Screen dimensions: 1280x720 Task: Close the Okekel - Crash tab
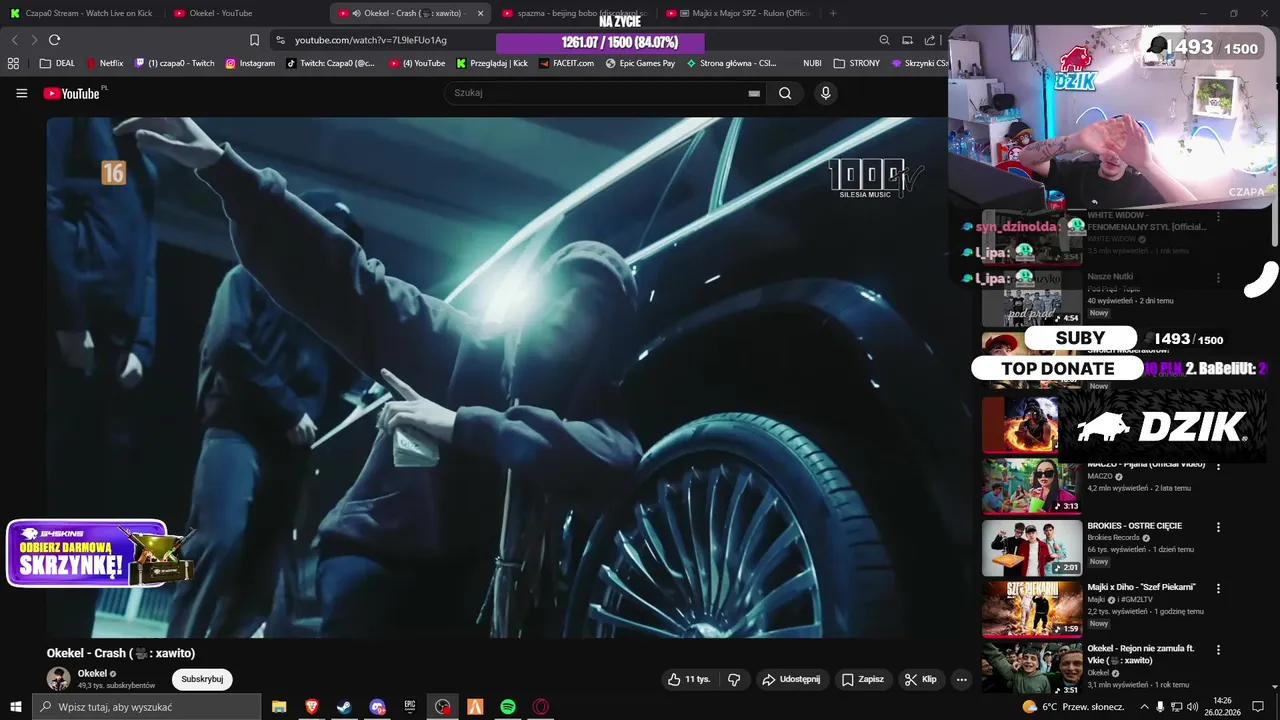pyautogui.click(x=480, y=13)
